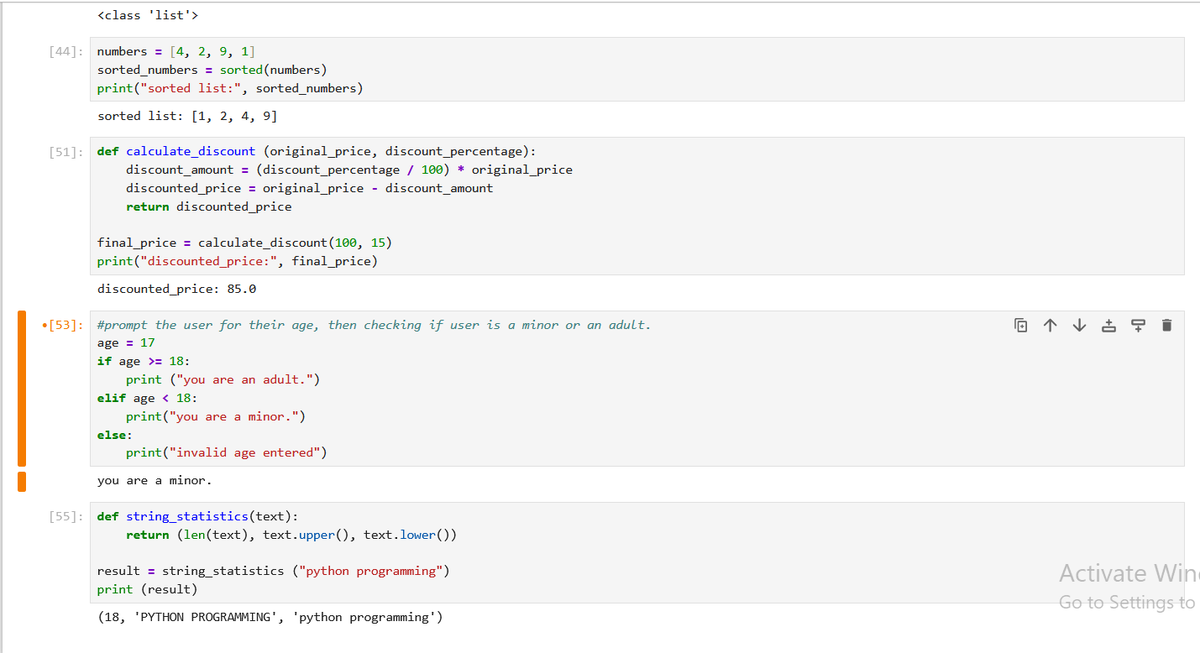Select the cell 55 prompt label
The width and height of the screenshot is (1200, 653).
[x=67, y=517]
